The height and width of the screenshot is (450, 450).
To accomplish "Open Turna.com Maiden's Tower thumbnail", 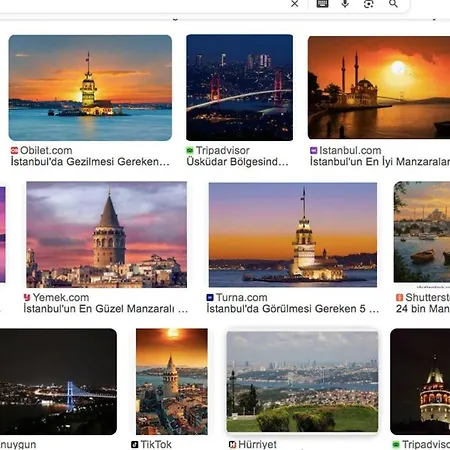I will click(x=293, y=235).
